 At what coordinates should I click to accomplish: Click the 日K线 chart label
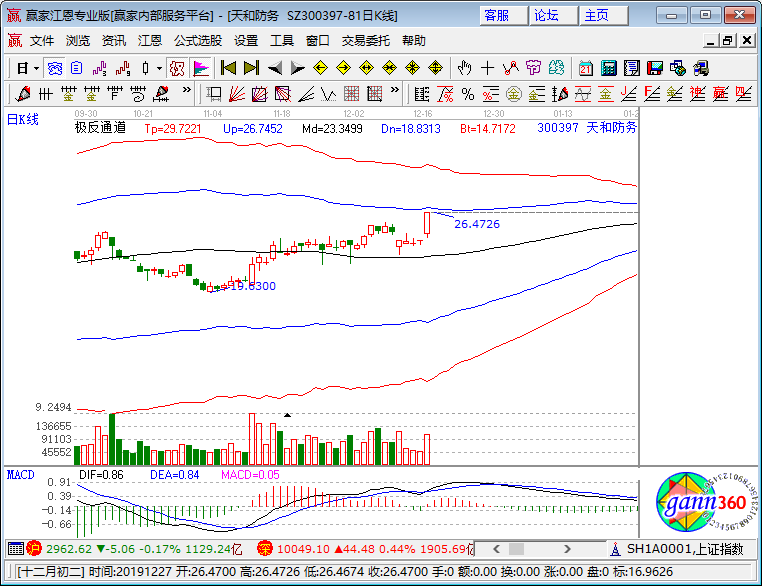tap(23, 120)
